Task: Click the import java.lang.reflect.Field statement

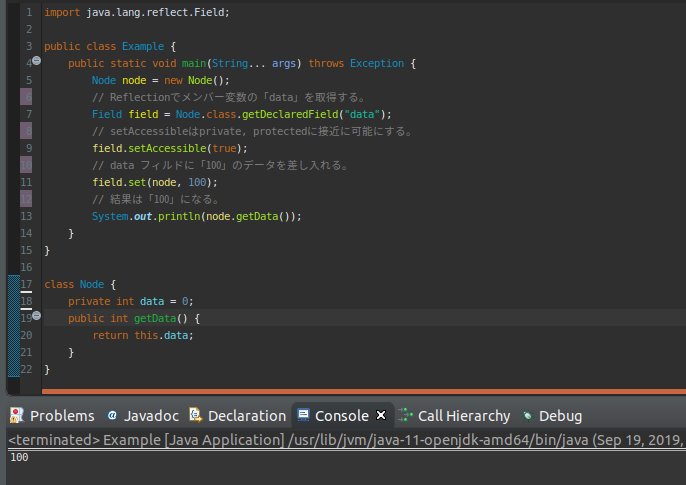Action: click(137, 12)
